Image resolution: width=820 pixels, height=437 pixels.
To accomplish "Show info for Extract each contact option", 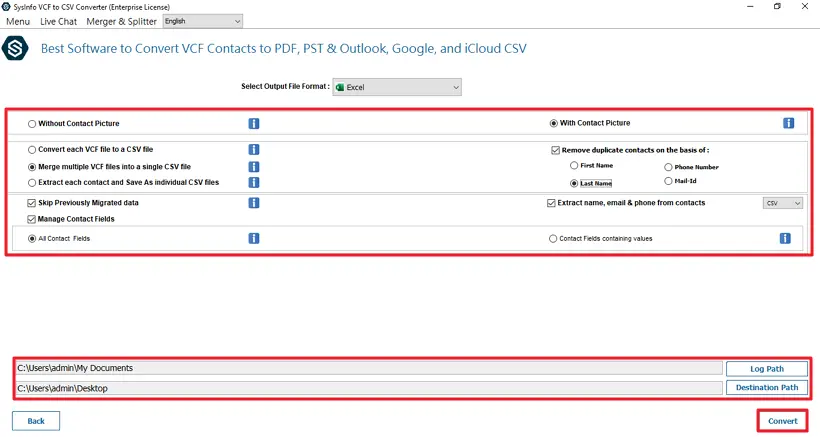I will [254, 182].
